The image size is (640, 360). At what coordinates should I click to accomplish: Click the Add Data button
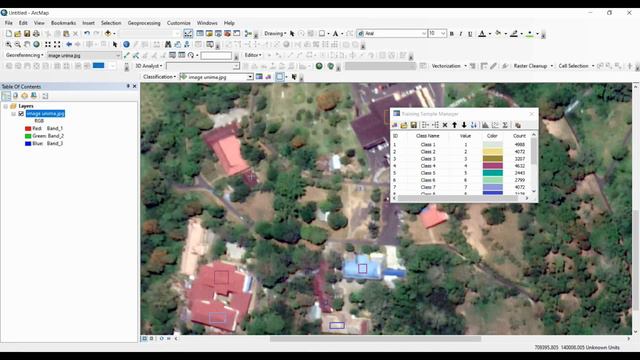coord(108,33)
